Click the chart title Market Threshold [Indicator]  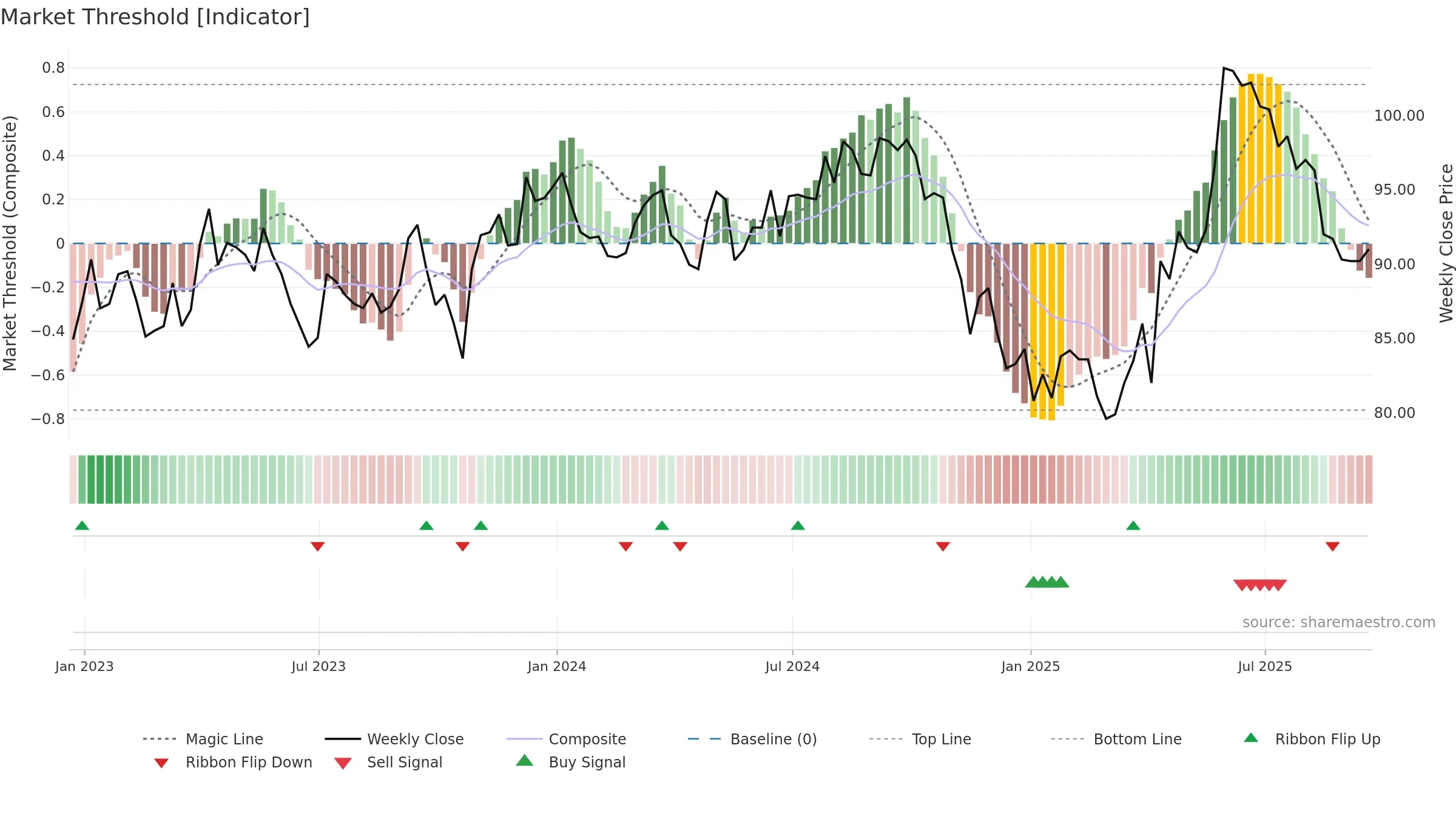click(155, 17)
